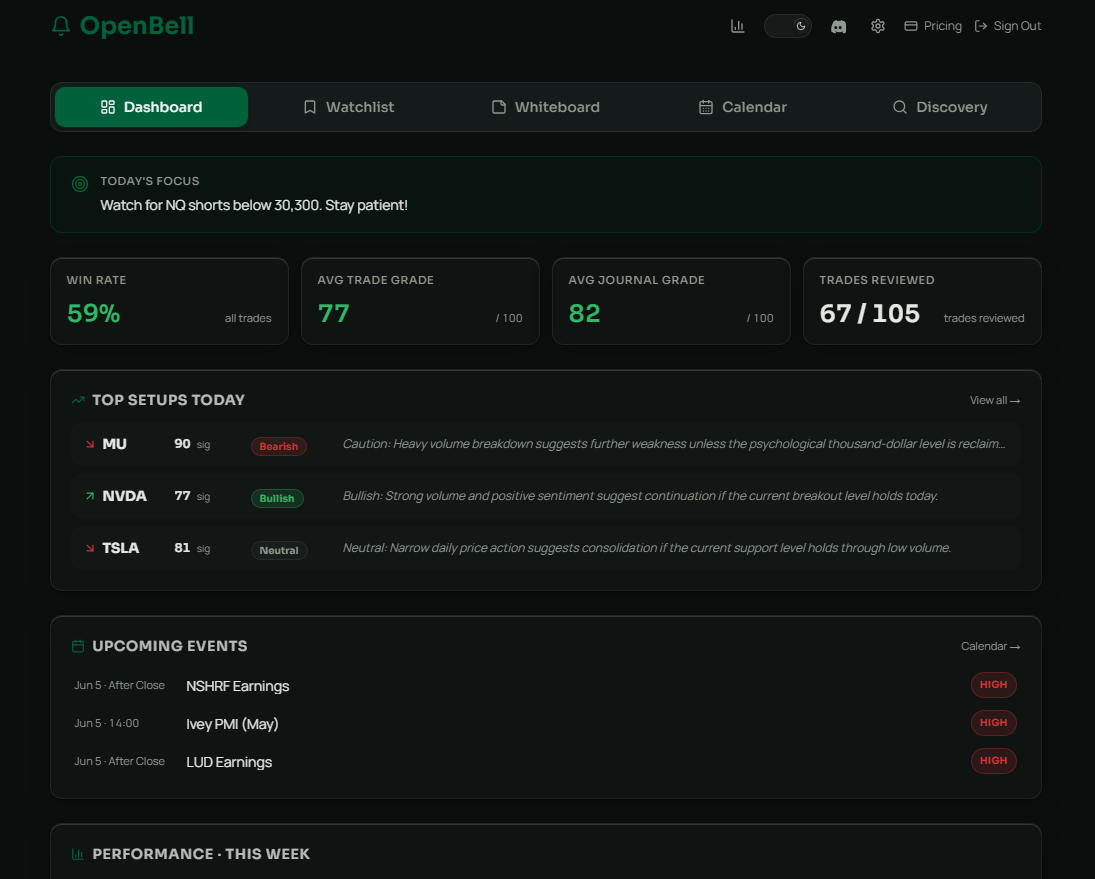Open the MU ticker setup
The width and height of the screenshot is (1095, 879).
click(115, 444)
